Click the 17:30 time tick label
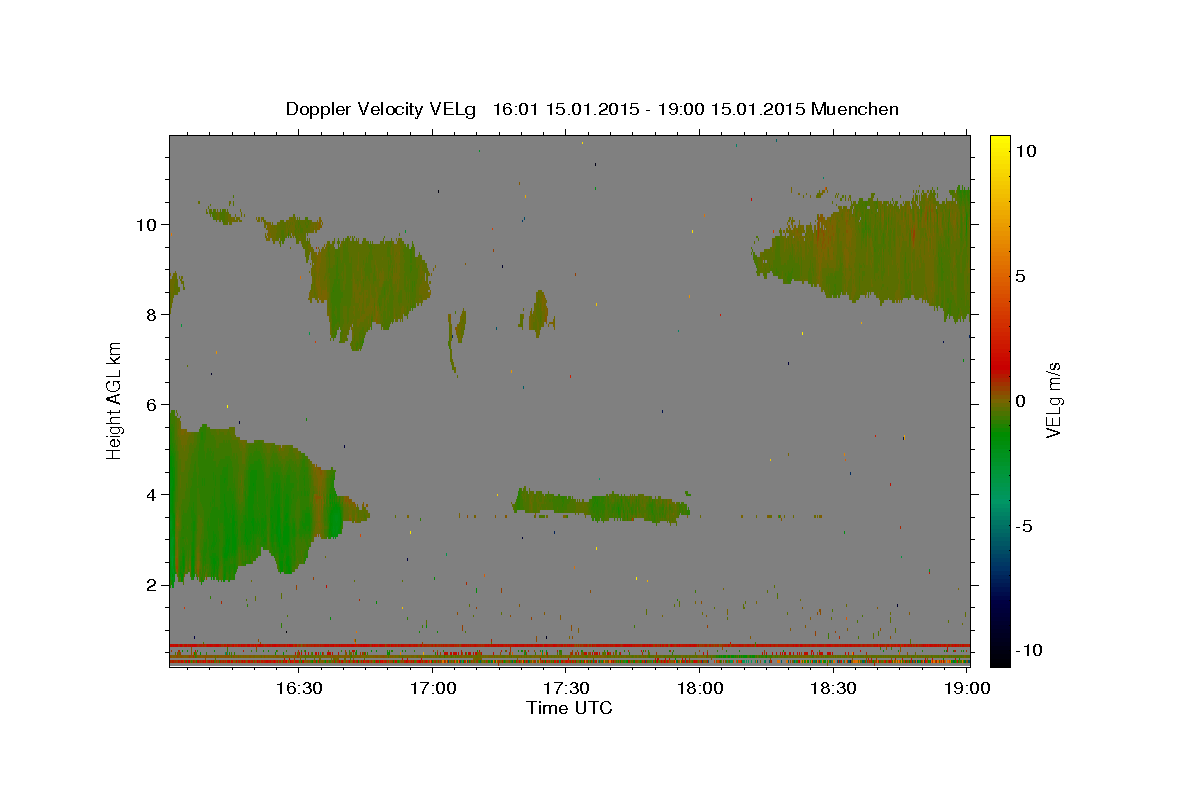Image resolution: width=1200 pixels, height=800 pixels. pos(566,688)
